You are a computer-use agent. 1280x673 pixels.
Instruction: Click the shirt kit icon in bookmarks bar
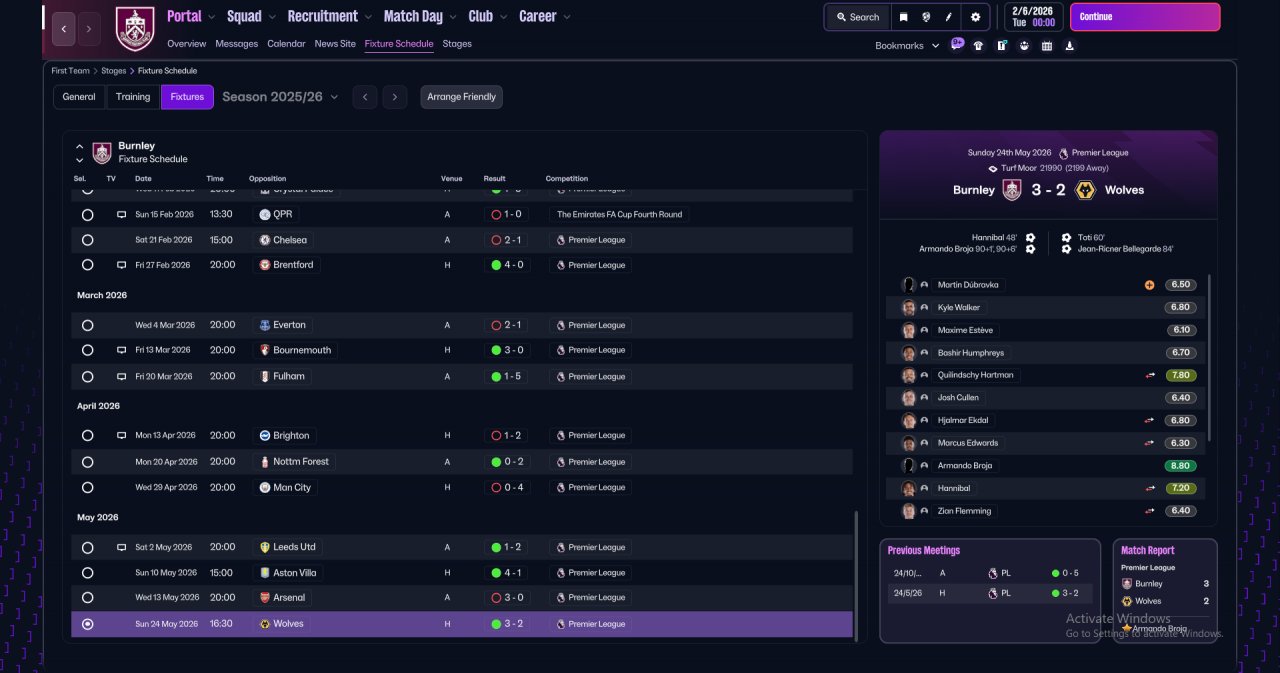pos(978,45)
